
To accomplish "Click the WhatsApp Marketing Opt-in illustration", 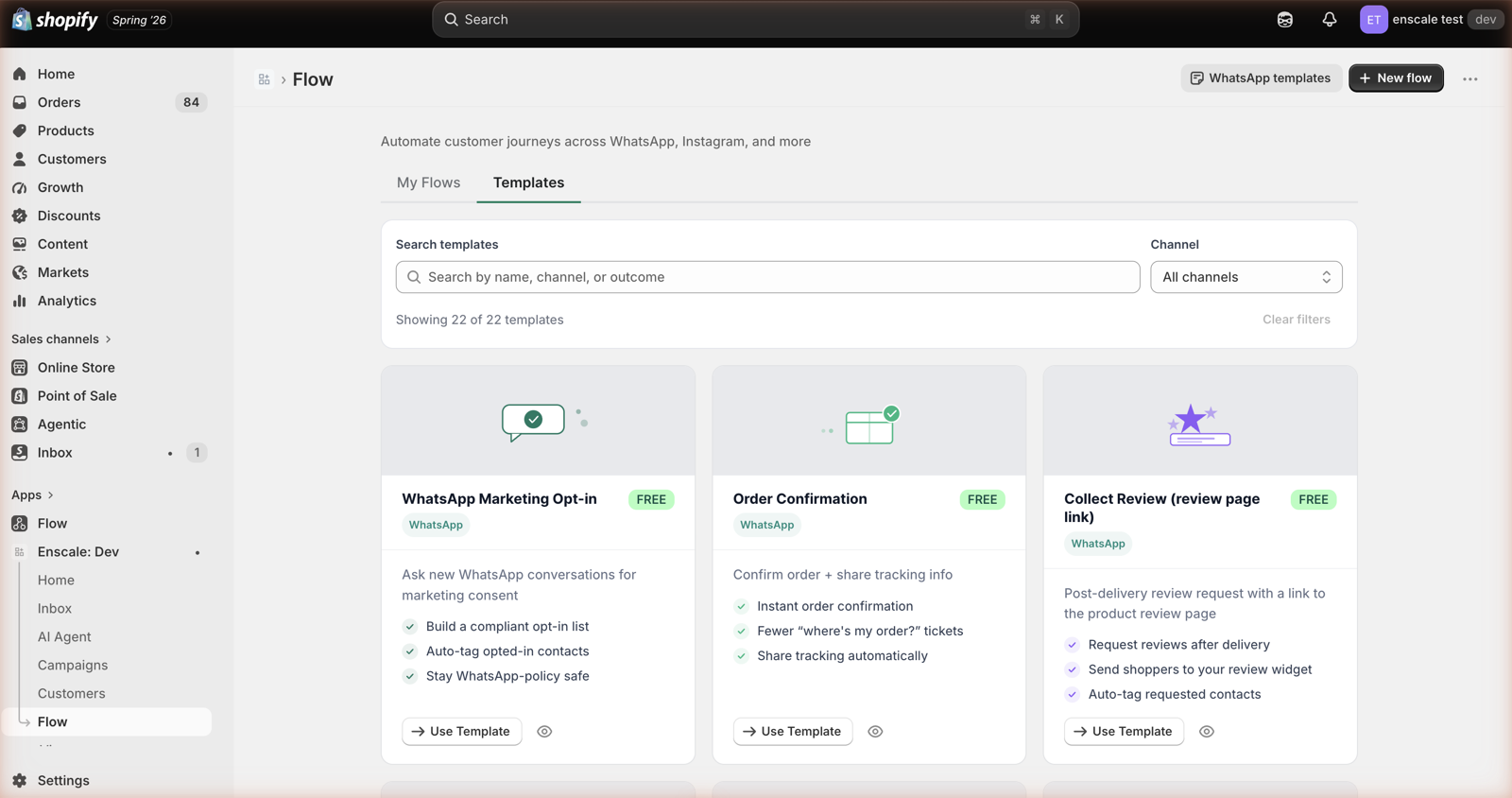I will [544, 422].
